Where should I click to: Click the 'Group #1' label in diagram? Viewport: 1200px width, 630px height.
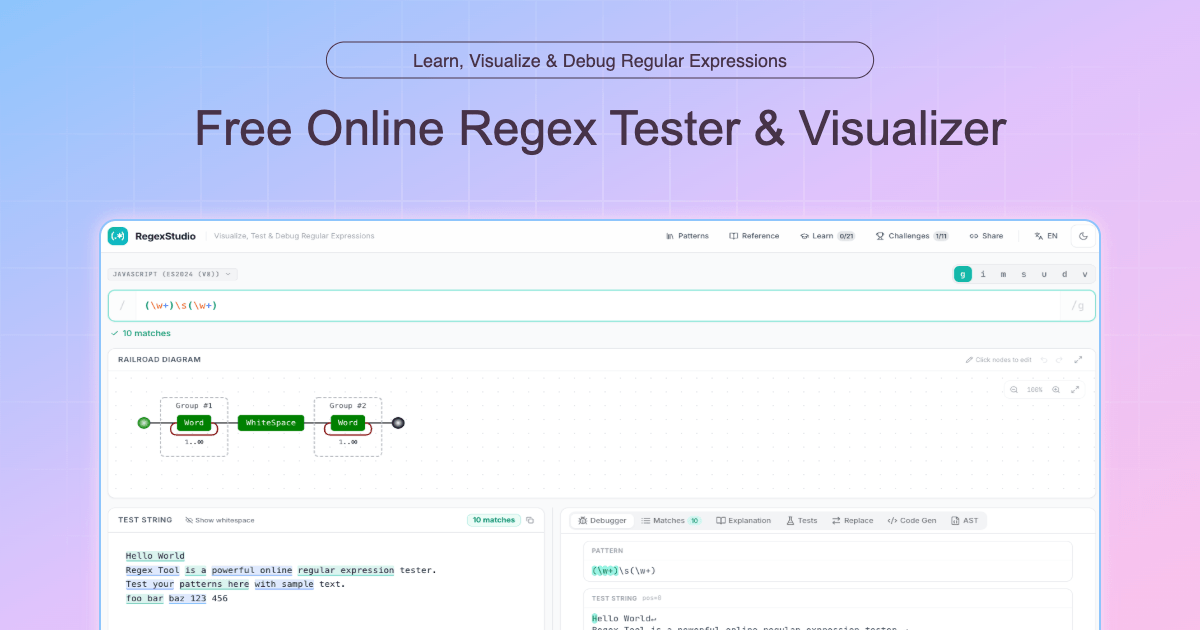point(194,406)
